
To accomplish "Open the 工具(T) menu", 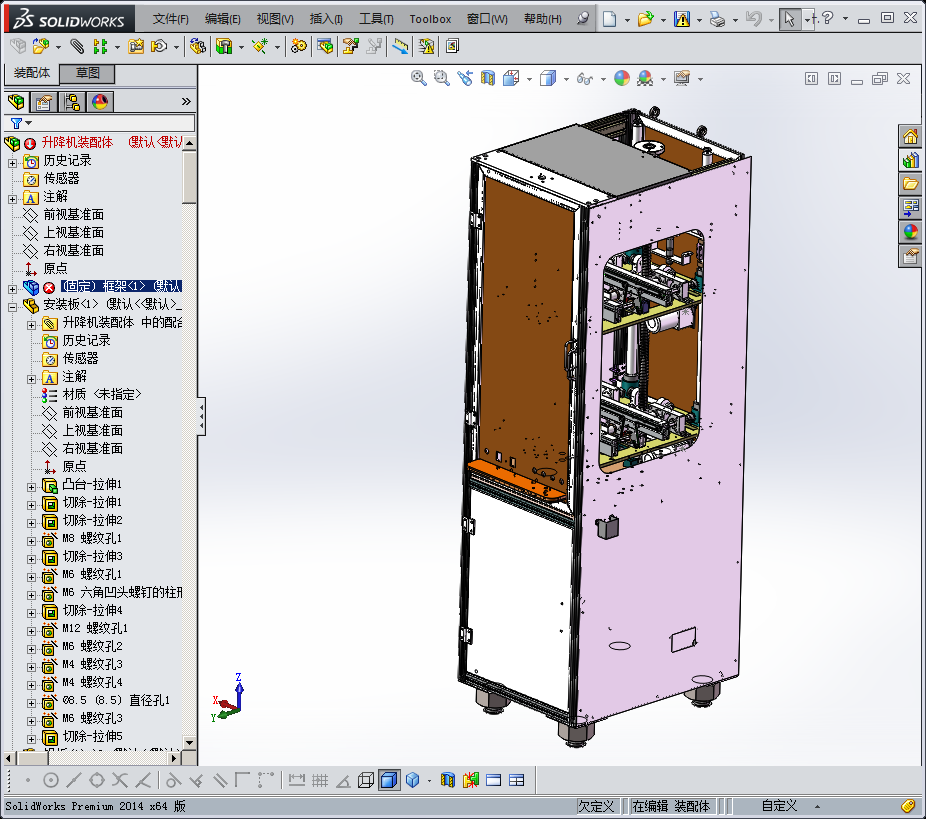I will click(x=376, y=19).
